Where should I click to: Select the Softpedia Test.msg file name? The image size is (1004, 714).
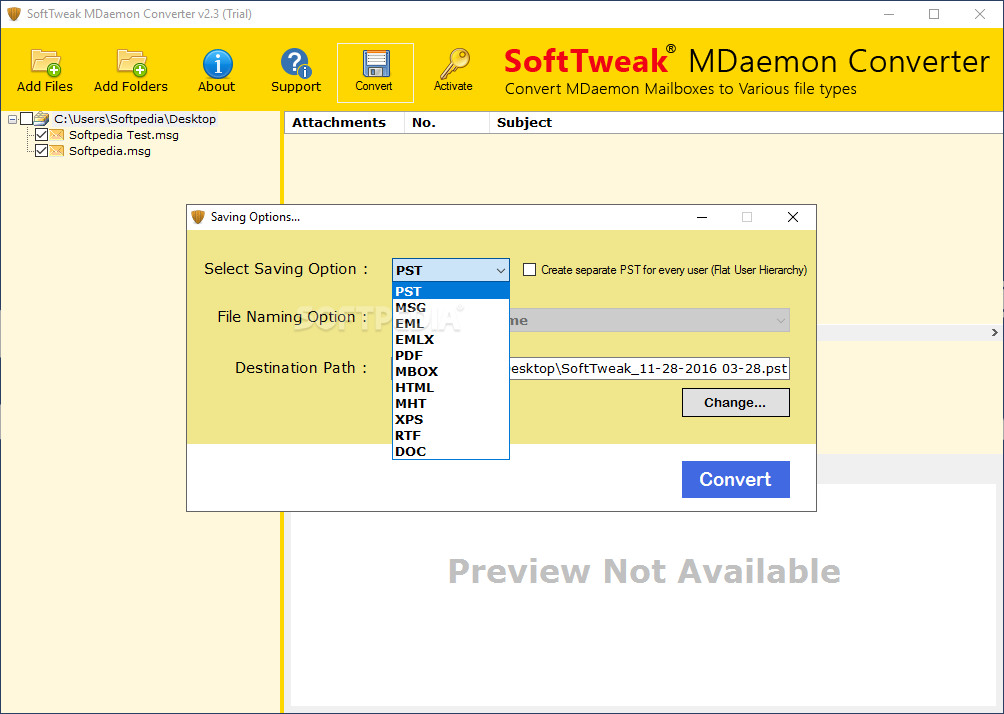pyautogui.click(x=124, y=134)
